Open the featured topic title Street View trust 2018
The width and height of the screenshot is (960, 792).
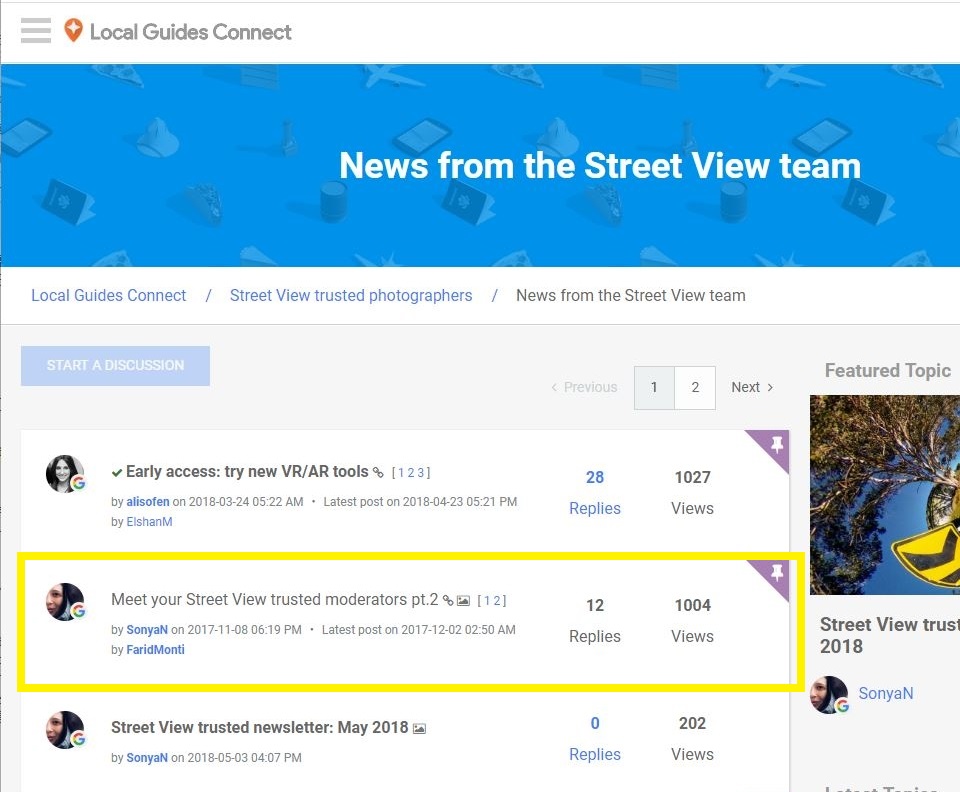click(890, 635)
